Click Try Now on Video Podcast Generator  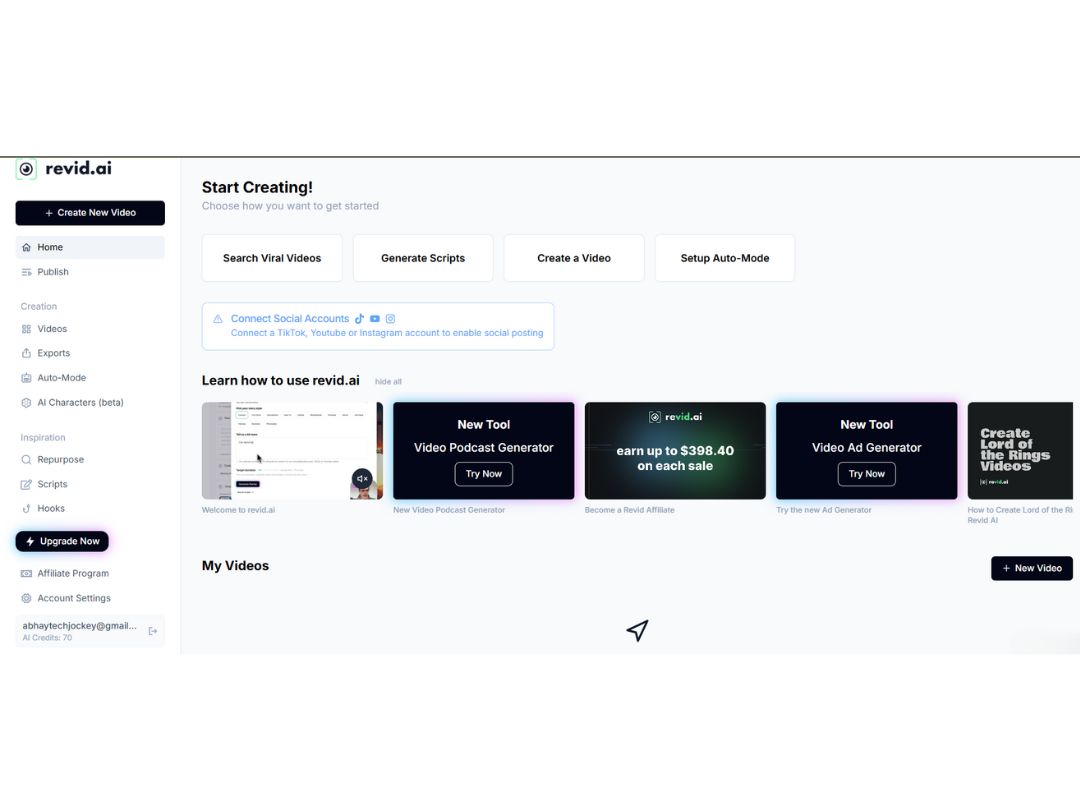[x=484, y=474]
